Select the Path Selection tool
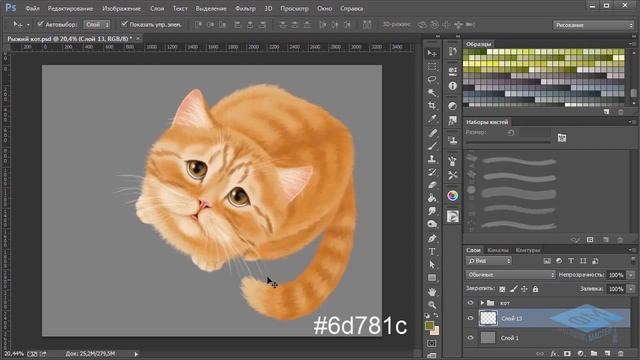Screen dimensions: 640x360 (x=431, y=264)
